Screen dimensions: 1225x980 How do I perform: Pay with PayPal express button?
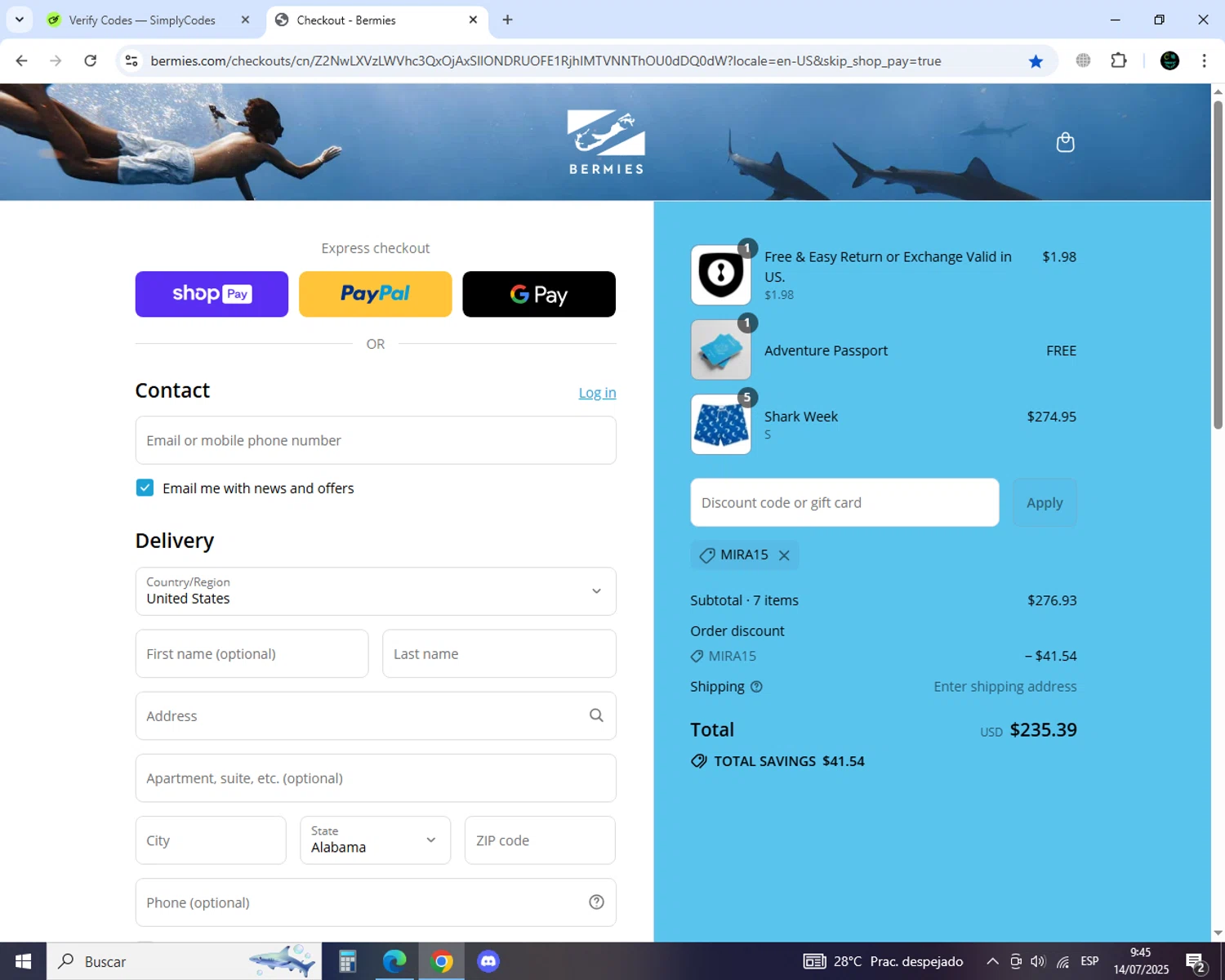pos(376,294)
